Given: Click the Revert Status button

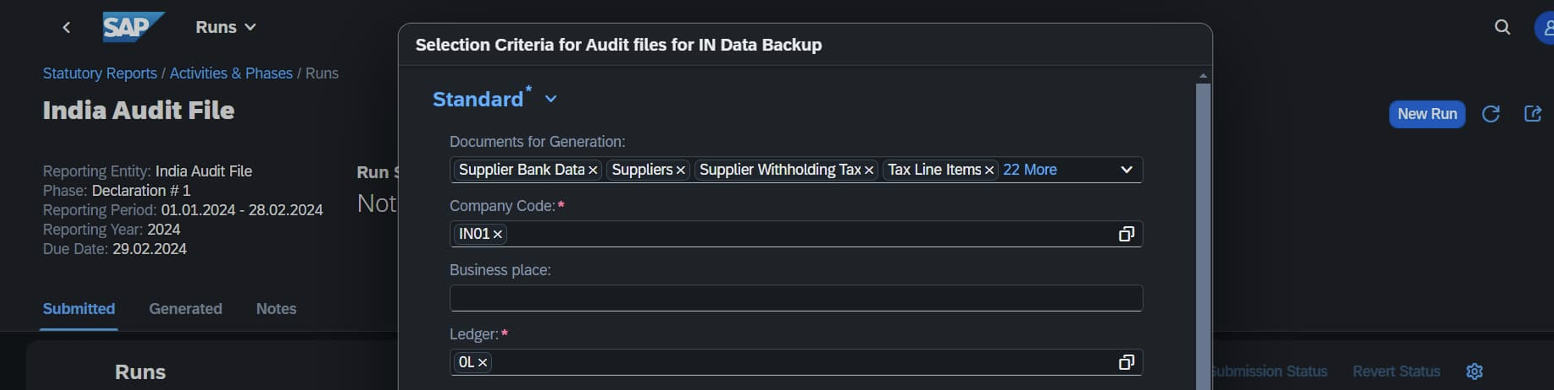Looking at the screenshot, I should (1396, 371).
